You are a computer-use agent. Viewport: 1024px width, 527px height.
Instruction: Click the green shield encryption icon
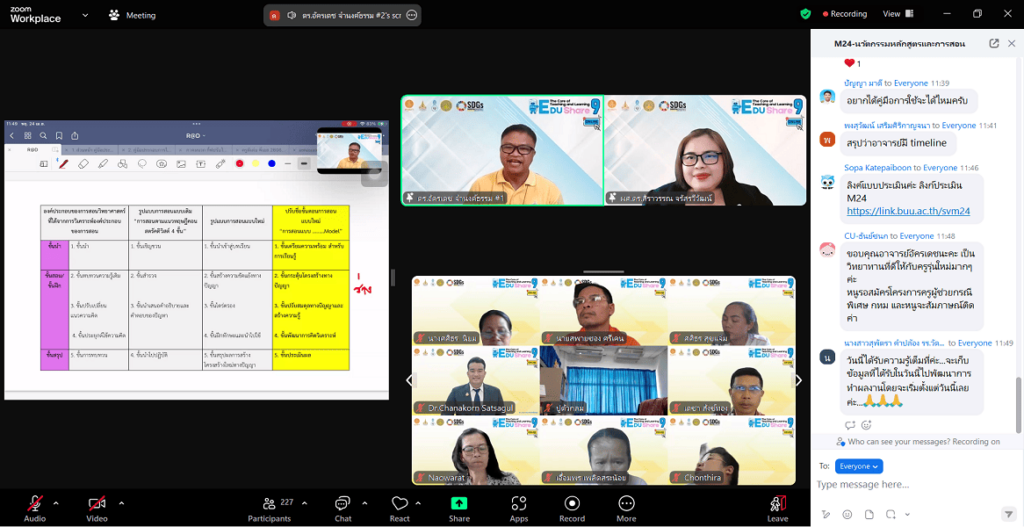(805, 14)
